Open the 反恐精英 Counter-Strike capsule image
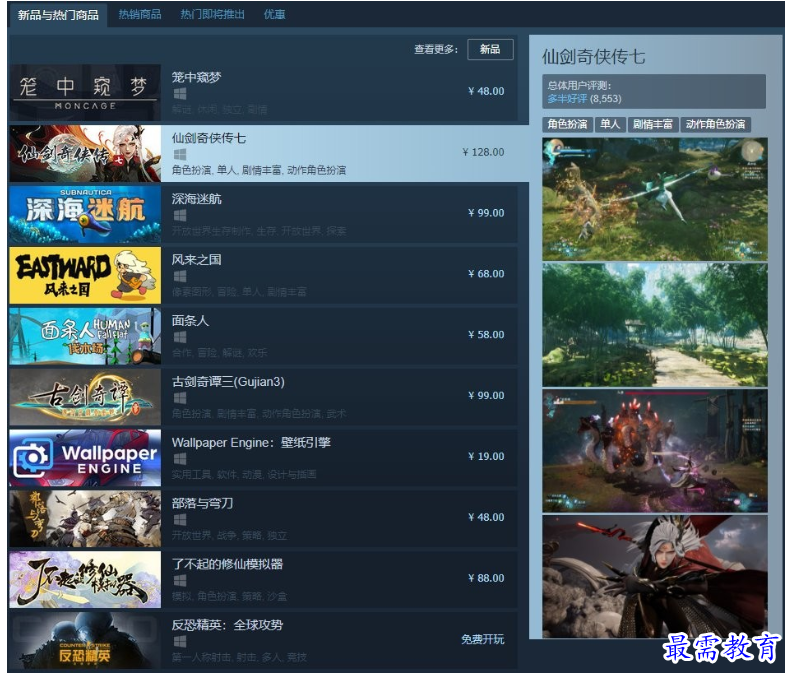The image size is (787, 679). coord(85,640)
